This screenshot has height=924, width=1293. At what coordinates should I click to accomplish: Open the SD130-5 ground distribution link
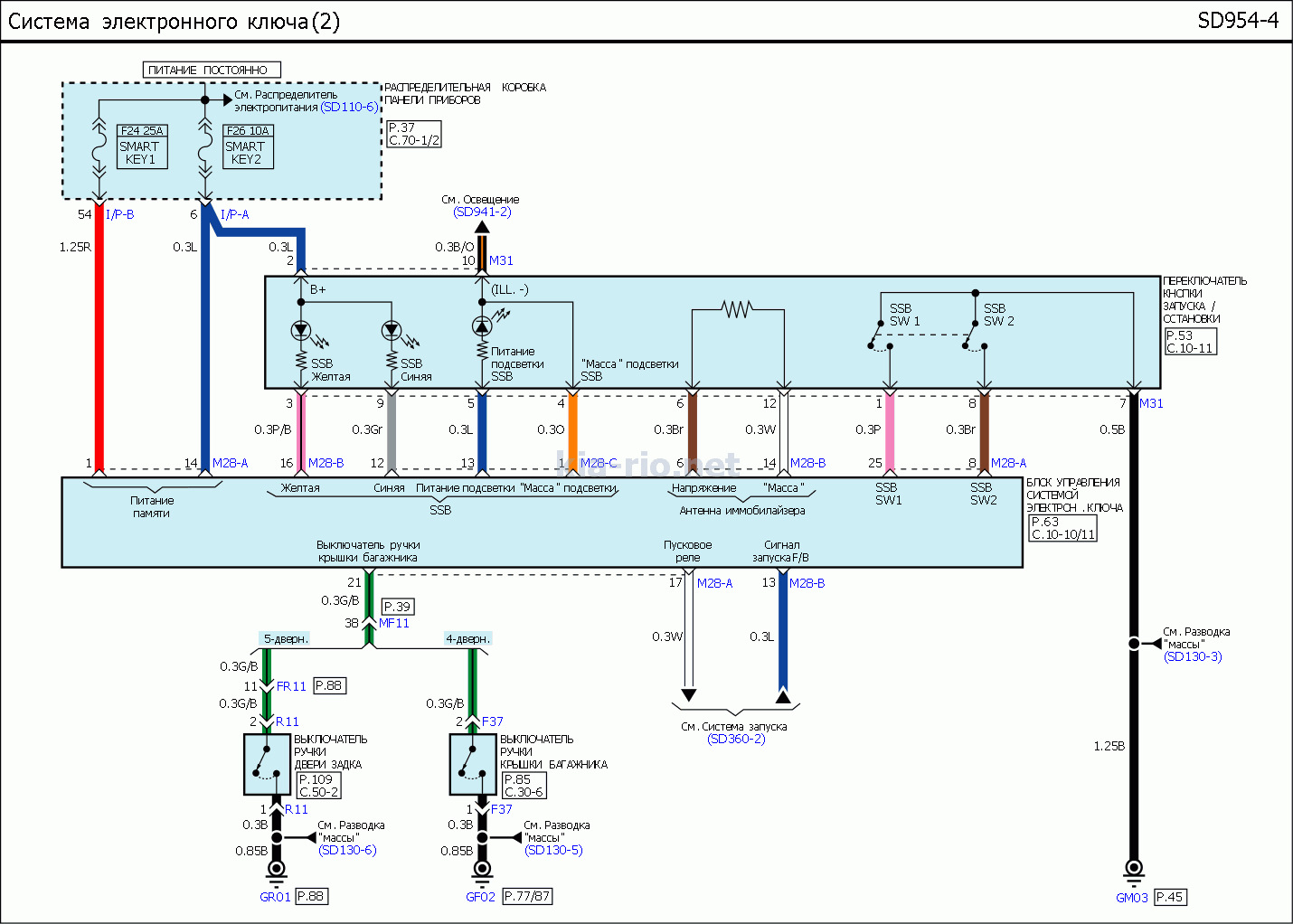[553, 850]
